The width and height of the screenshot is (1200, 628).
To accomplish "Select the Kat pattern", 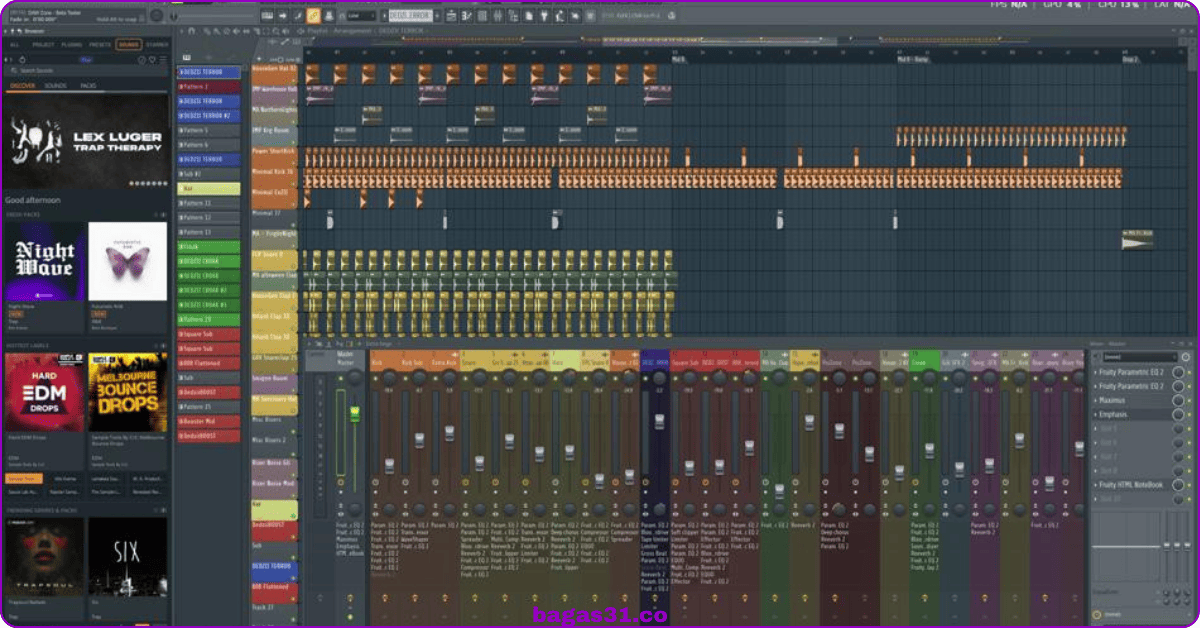I will click(209, 188).
